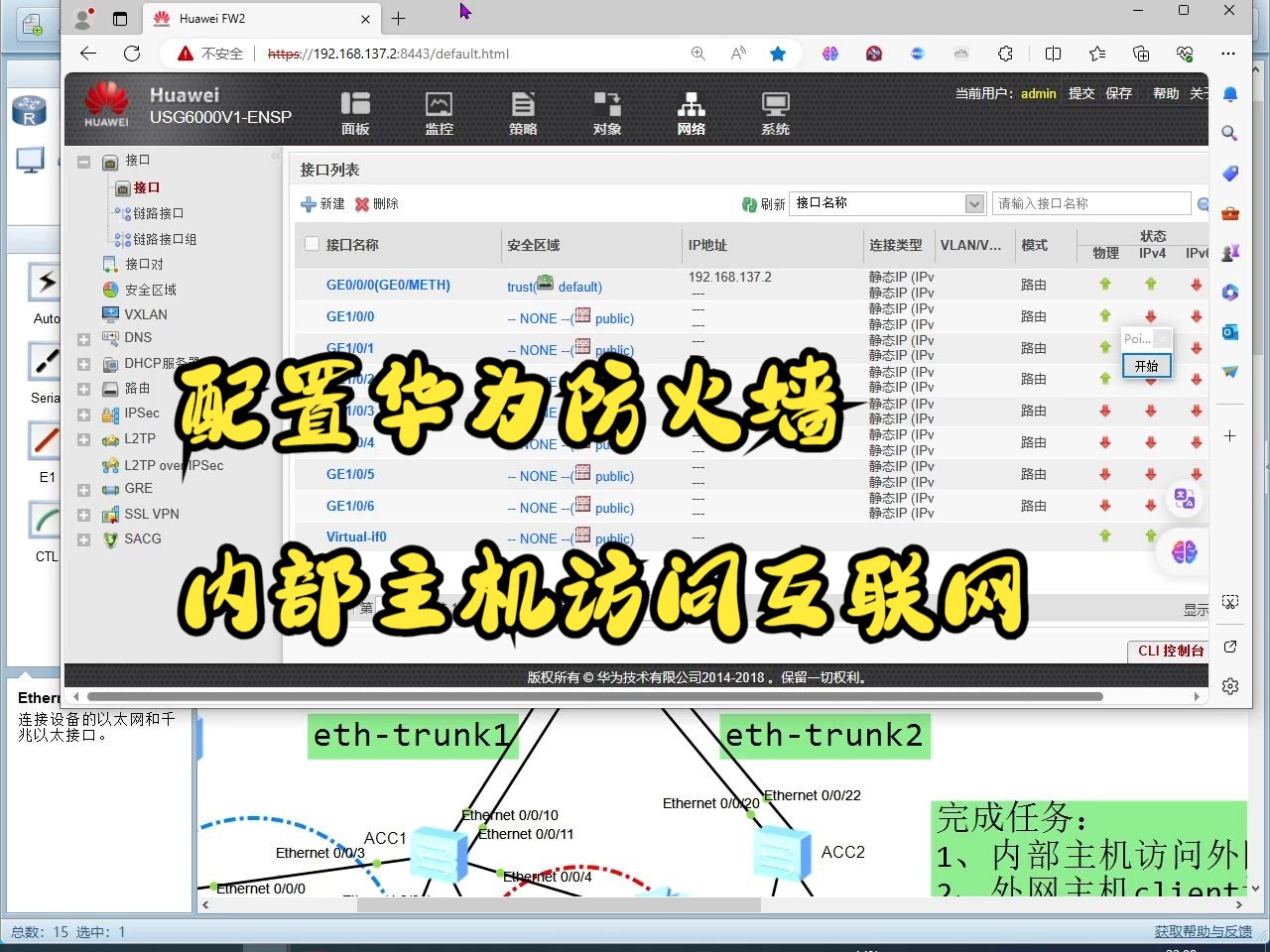Screen dimensions: 1270x952
Task: Select the 网络 tab in the top navigation
Action: [691, 110]
